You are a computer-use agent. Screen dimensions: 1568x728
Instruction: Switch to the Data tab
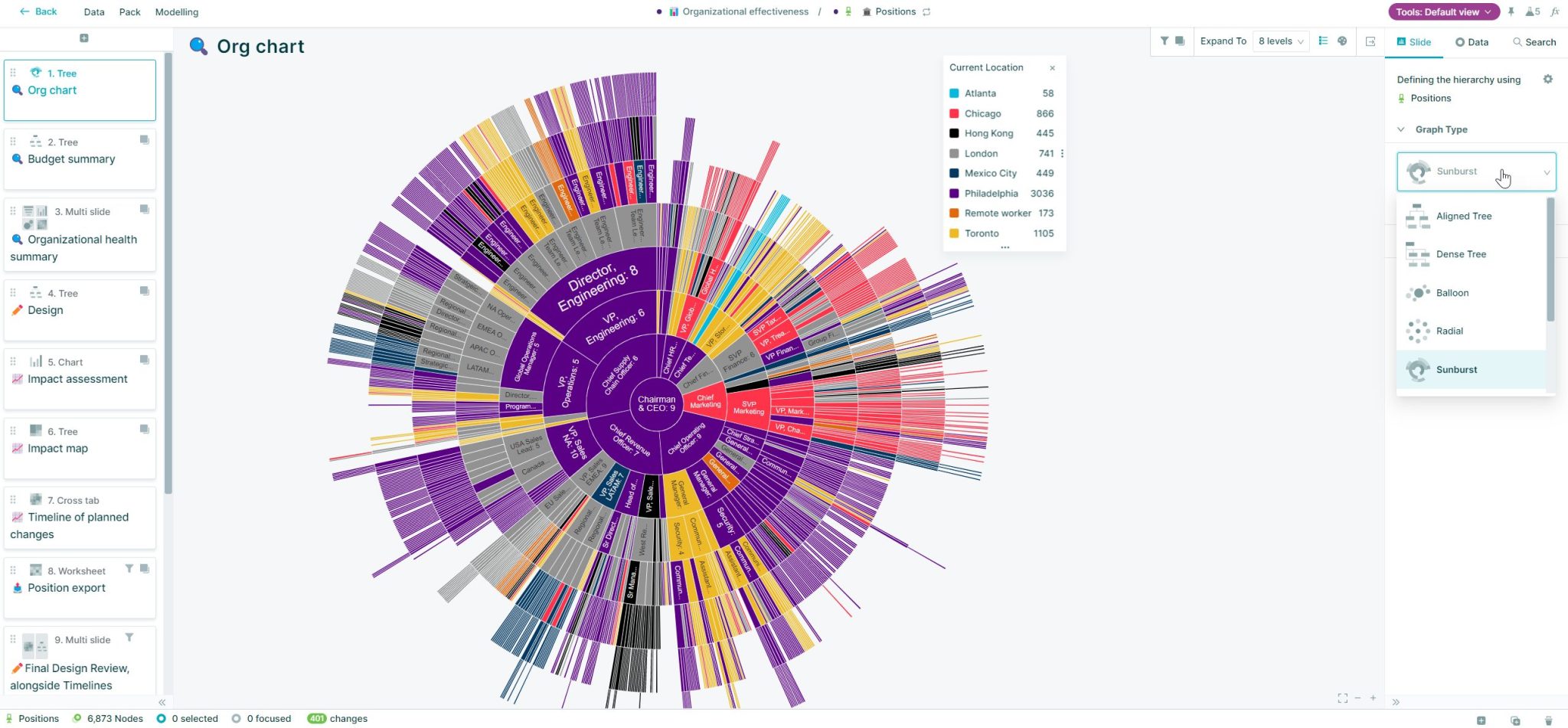pyautogui.click(x=1472, y=42)
